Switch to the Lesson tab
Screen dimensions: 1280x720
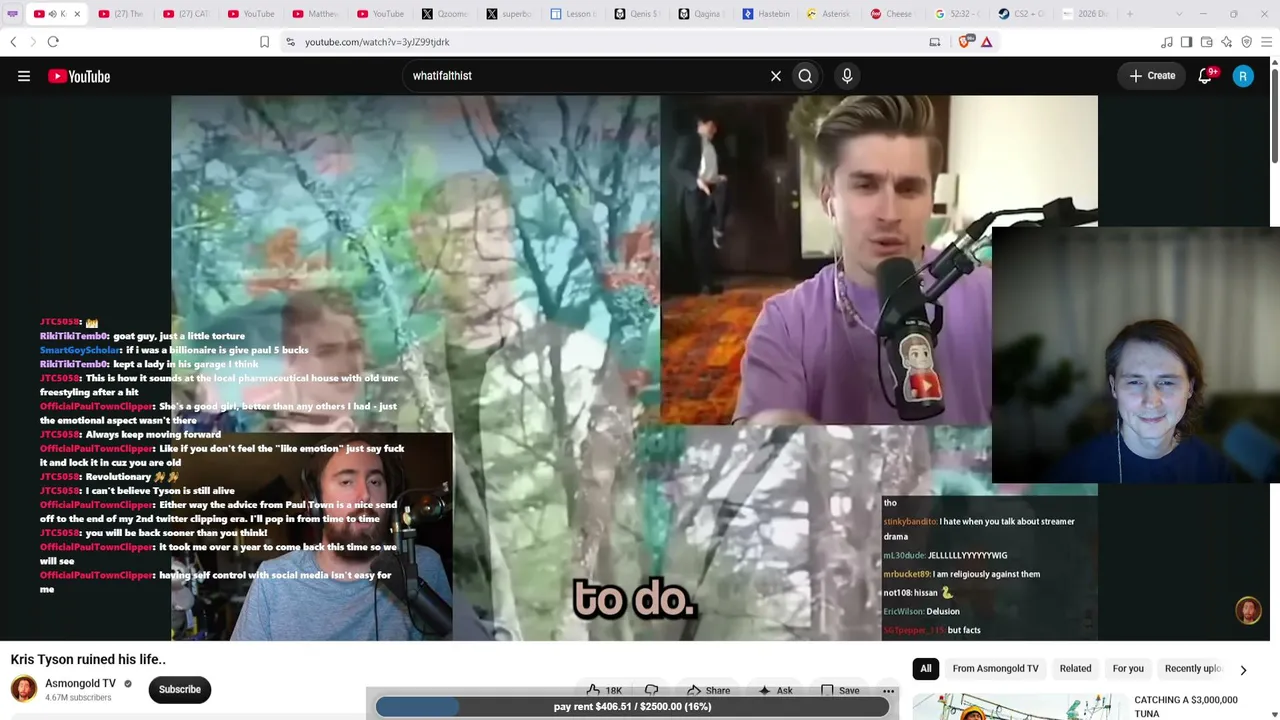coord(573,14)
